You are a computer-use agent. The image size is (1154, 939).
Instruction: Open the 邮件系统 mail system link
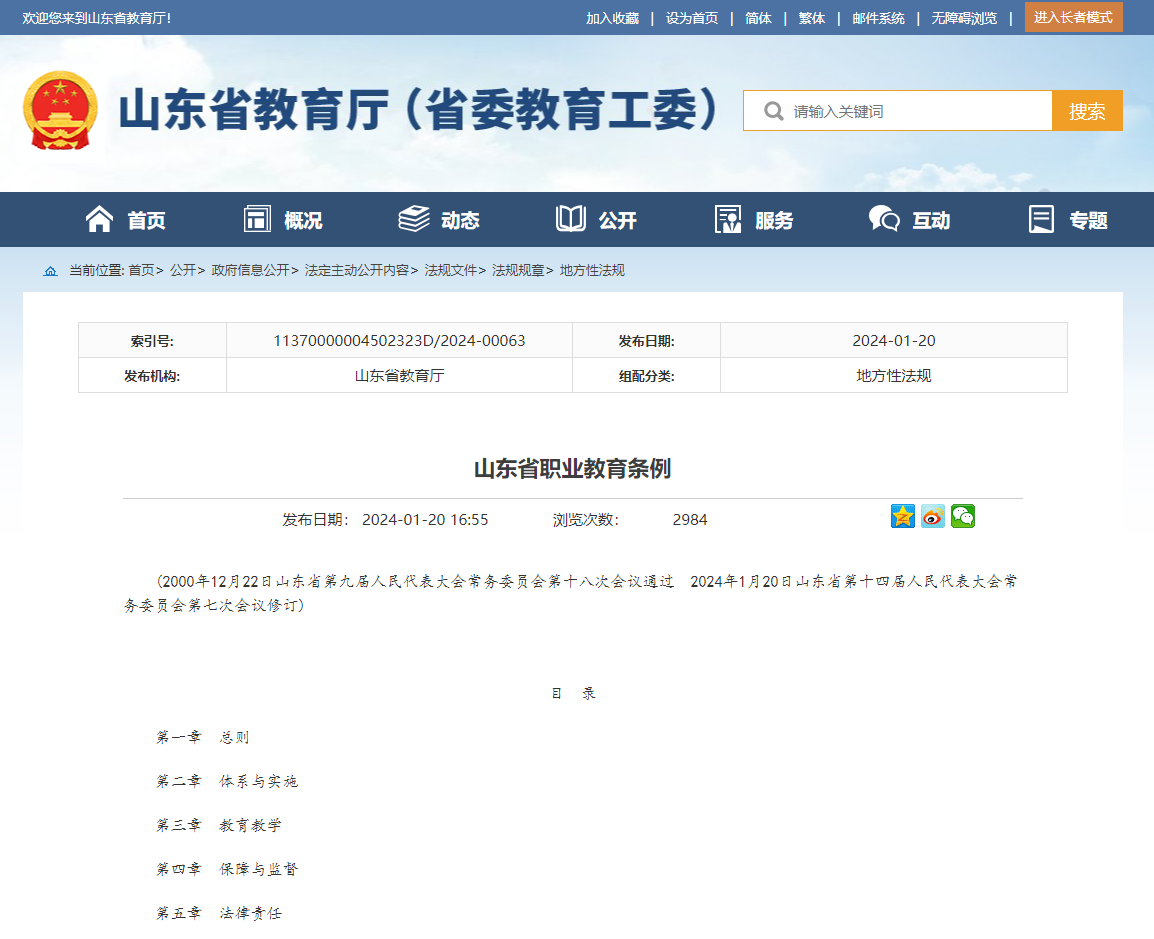point(878,18)
